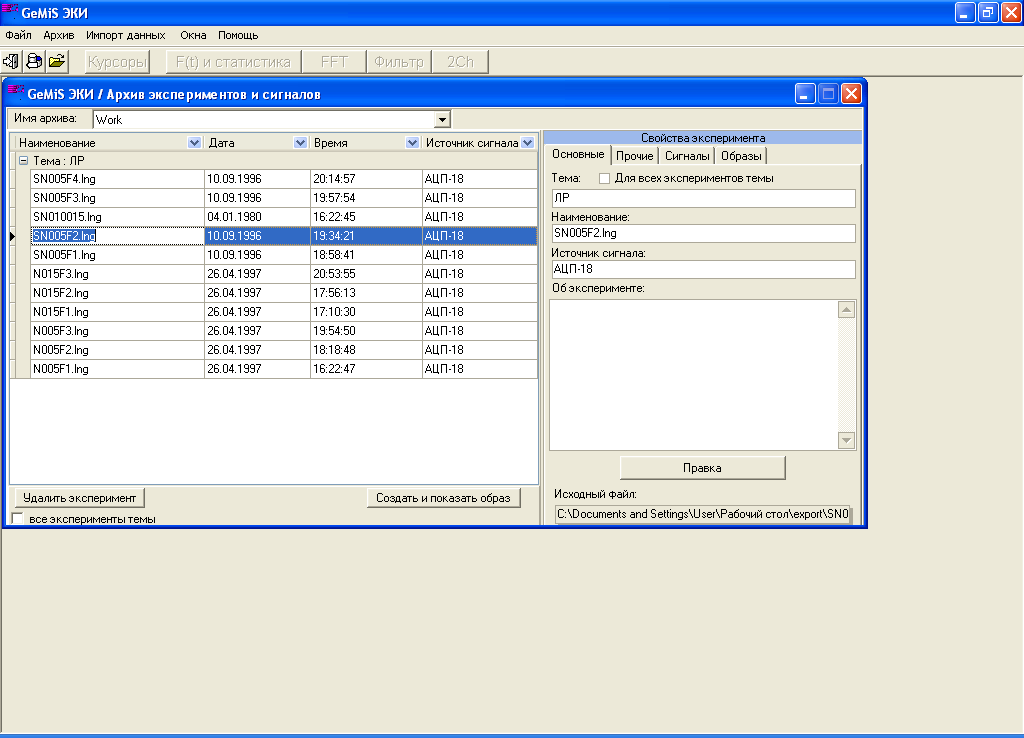Open the 'Имя архива' combo box arrow
Viewport: 1024px width, 738px height.
(442, 120)
